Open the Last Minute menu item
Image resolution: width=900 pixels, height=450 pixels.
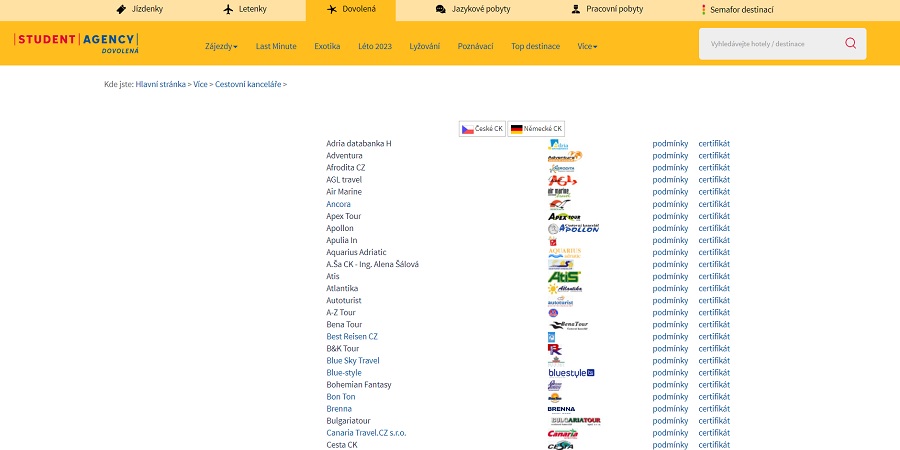click(276, 46)
